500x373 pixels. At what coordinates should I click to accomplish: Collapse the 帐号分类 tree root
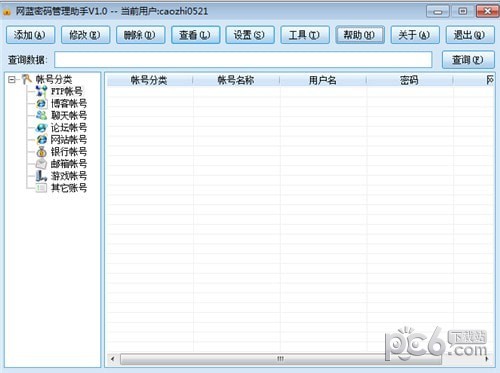pyautogui.click(x=12, y=79)
